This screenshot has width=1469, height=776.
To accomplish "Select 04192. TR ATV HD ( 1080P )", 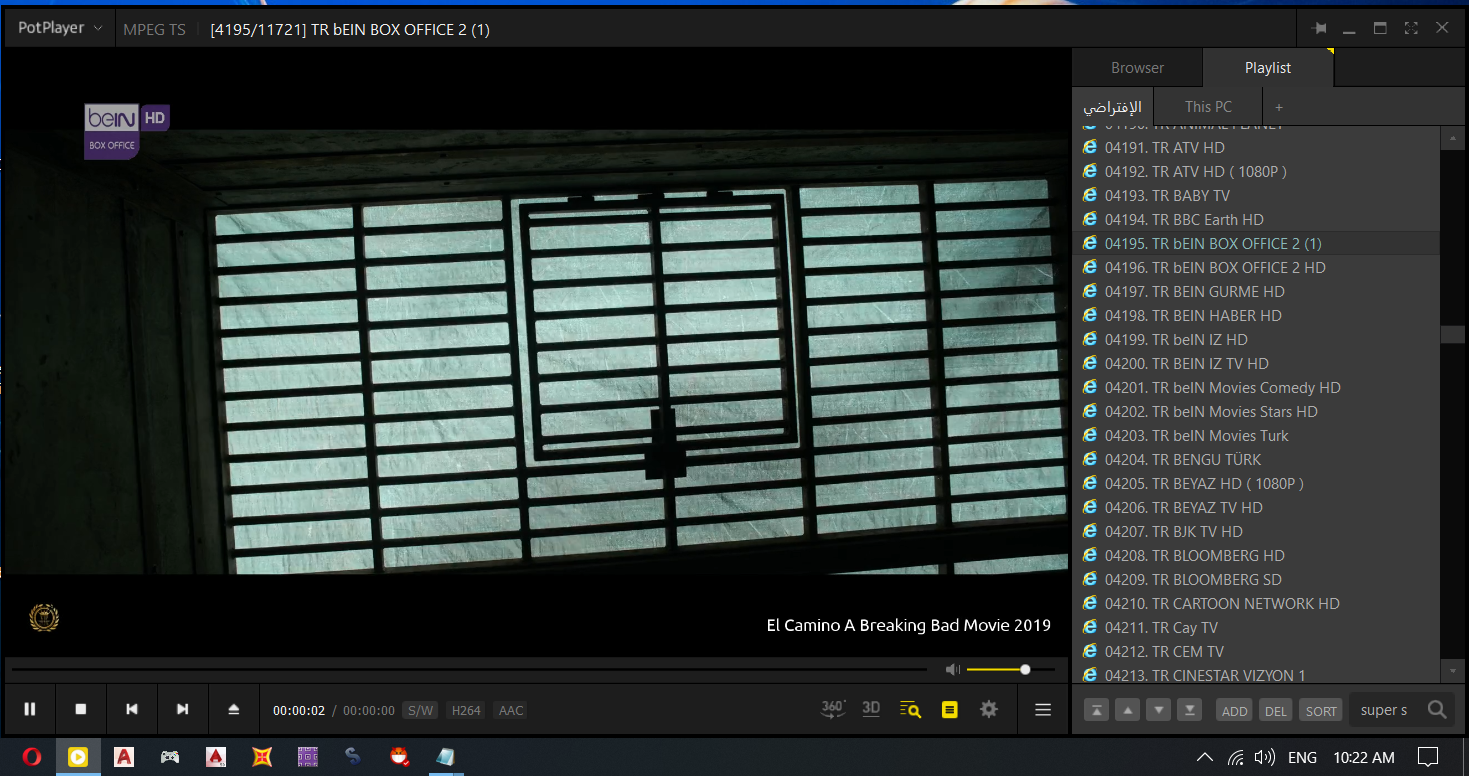I will [1256, 171].
